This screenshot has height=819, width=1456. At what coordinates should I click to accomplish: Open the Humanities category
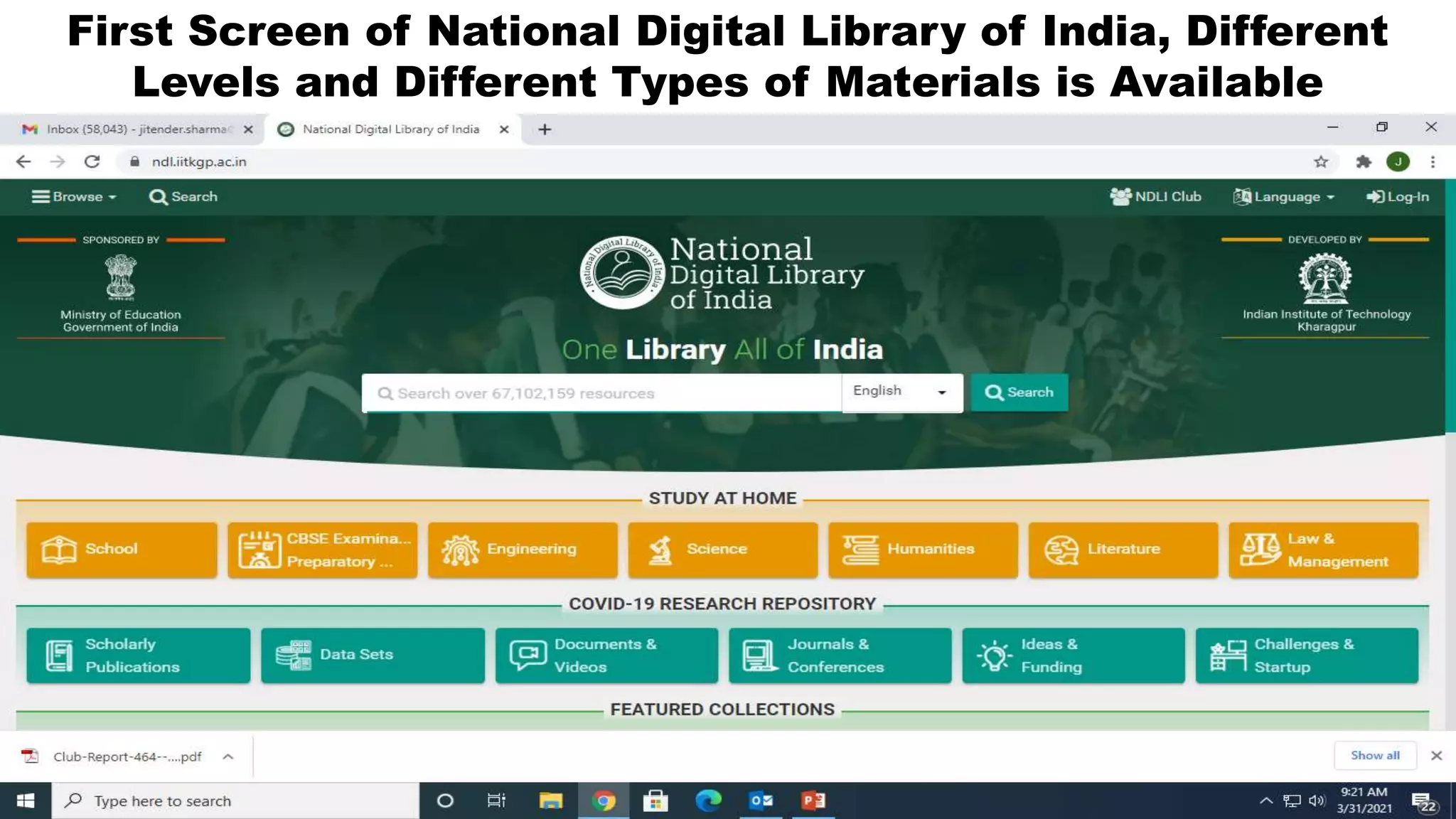(923, 550)
